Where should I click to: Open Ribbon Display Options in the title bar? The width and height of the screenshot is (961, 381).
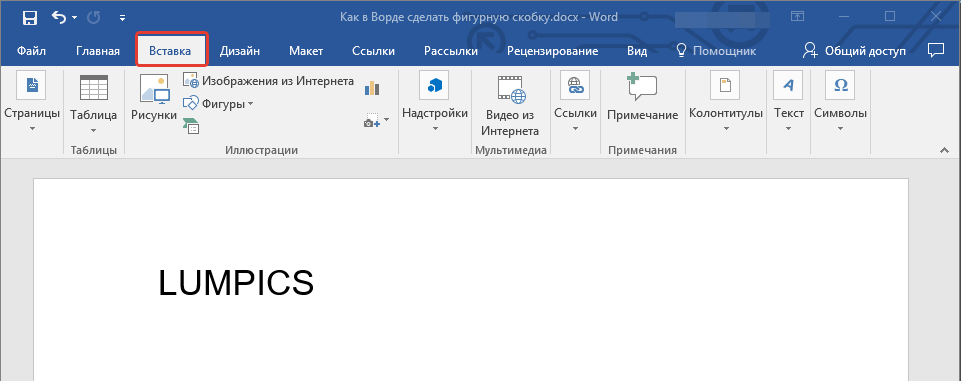click(x=797, y=17)
